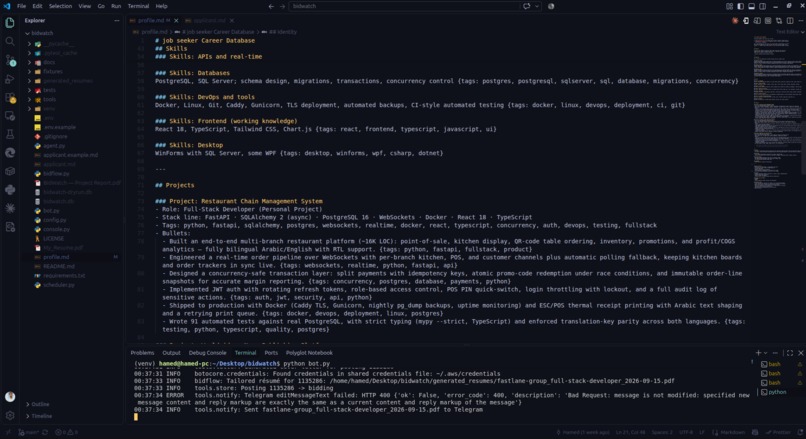Image resolution: width=806 pixels, height=439 pixels.
Task: Open the Search view in activity bar
Action: tap(10, 41)
